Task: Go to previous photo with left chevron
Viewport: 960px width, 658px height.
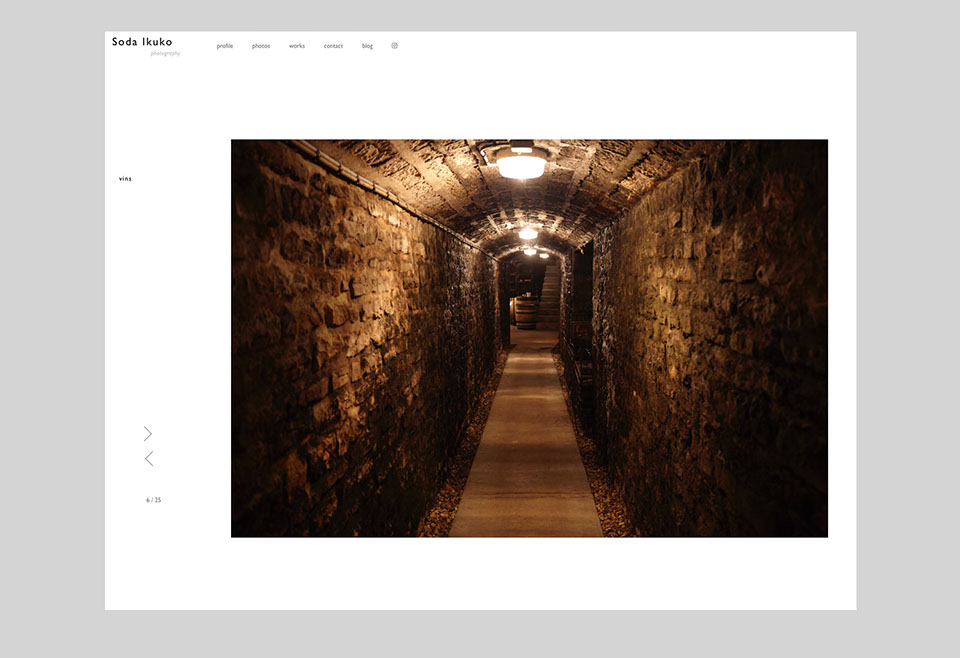Action: pyautogui.click(x=148, y=459)
